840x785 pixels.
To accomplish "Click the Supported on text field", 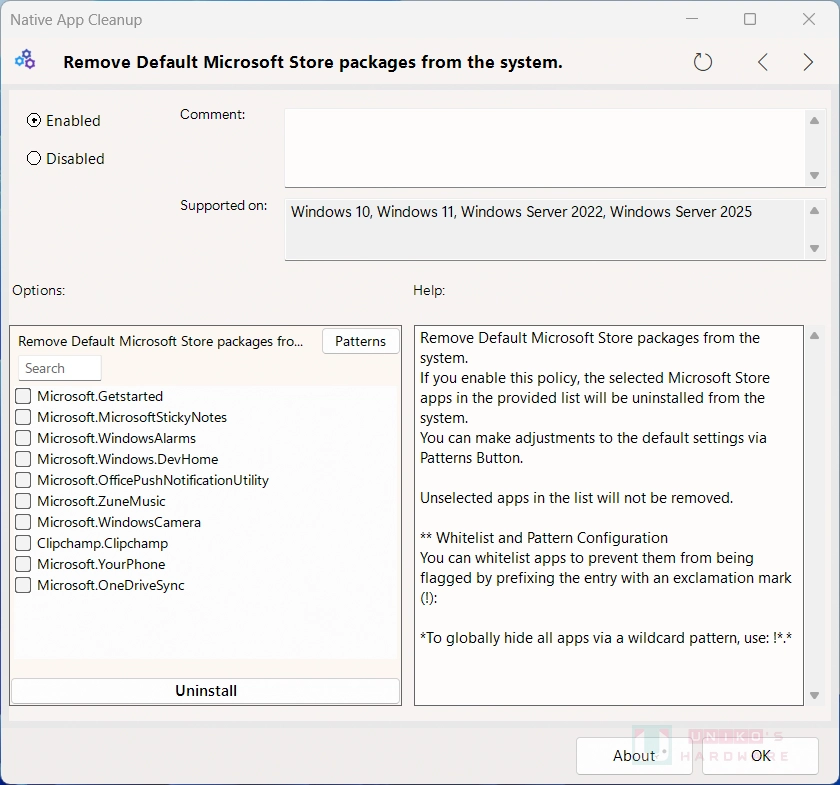I will 544,230.
